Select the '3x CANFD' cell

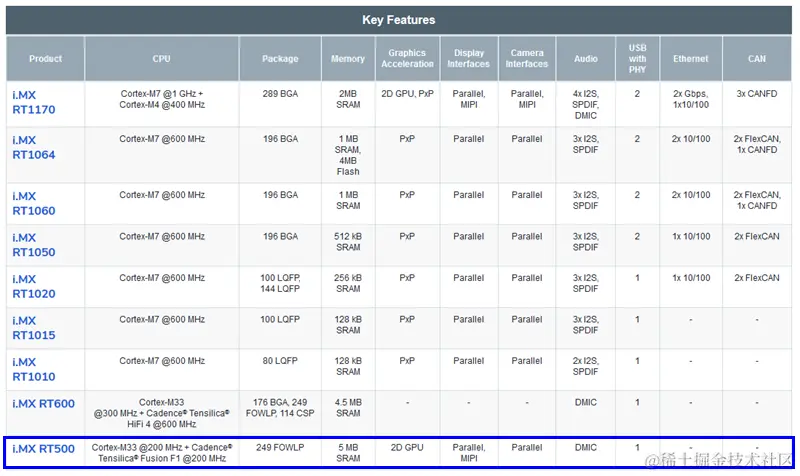pos(757,104)
